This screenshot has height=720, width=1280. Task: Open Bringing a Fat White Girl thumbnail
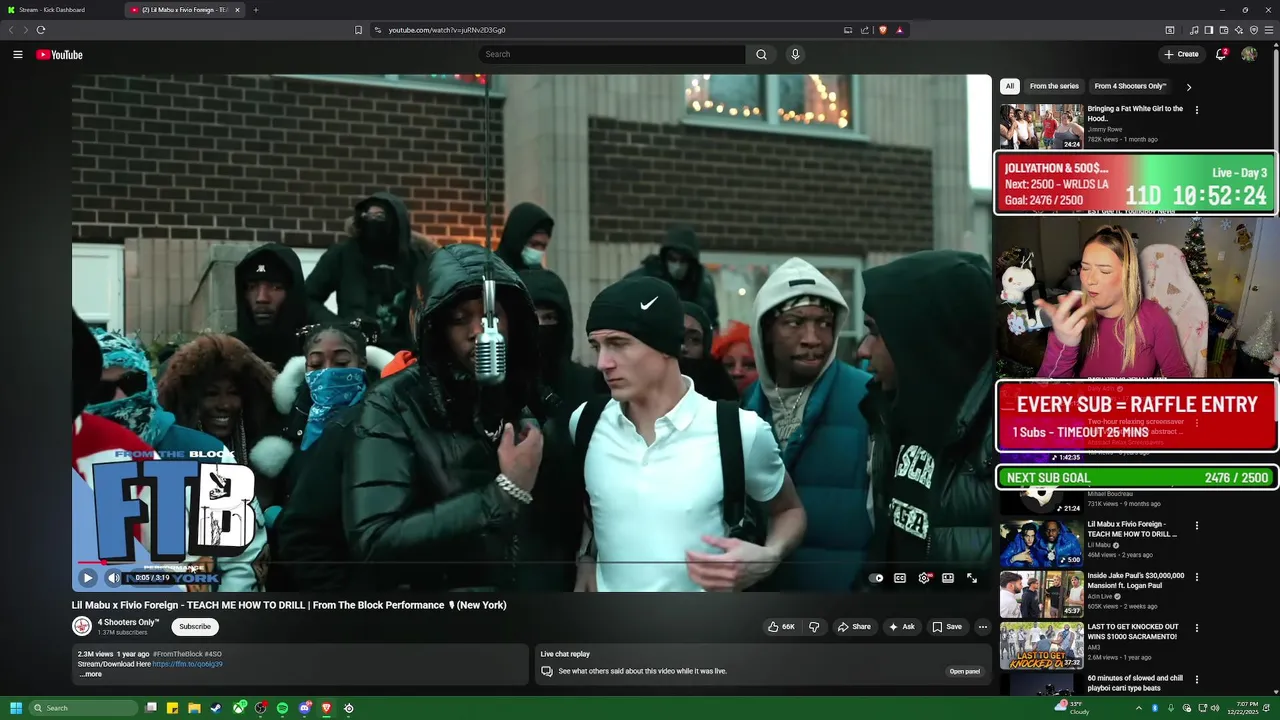[1041, 126]
